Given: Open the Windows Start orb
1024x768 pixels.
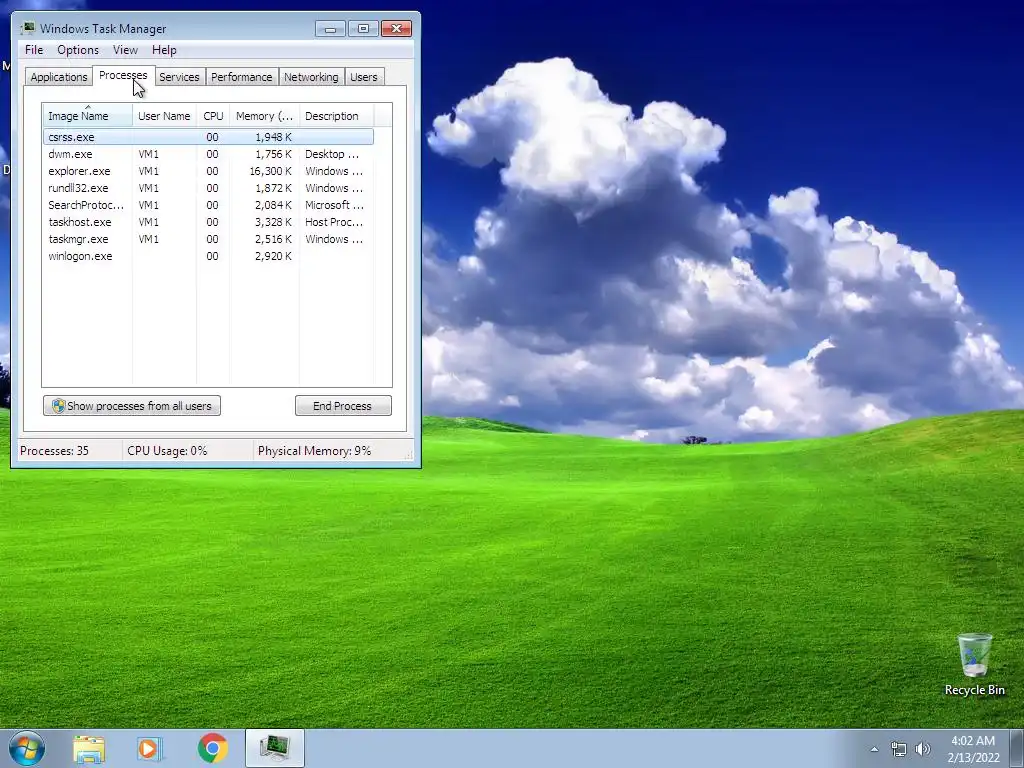Looking at the screenshot, I should [x=27, y=748].
